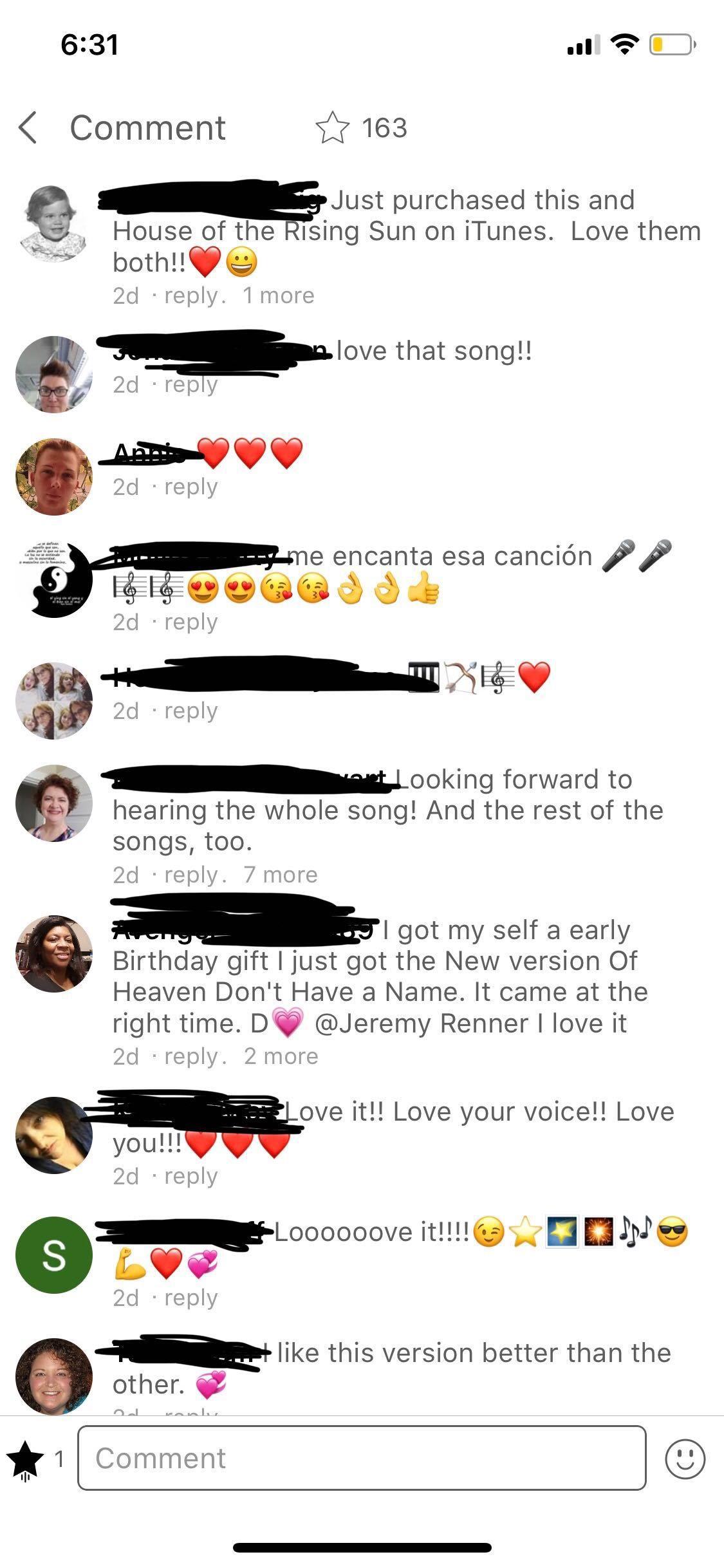Reply to the piano and heart emoji comment

[191, 711]
